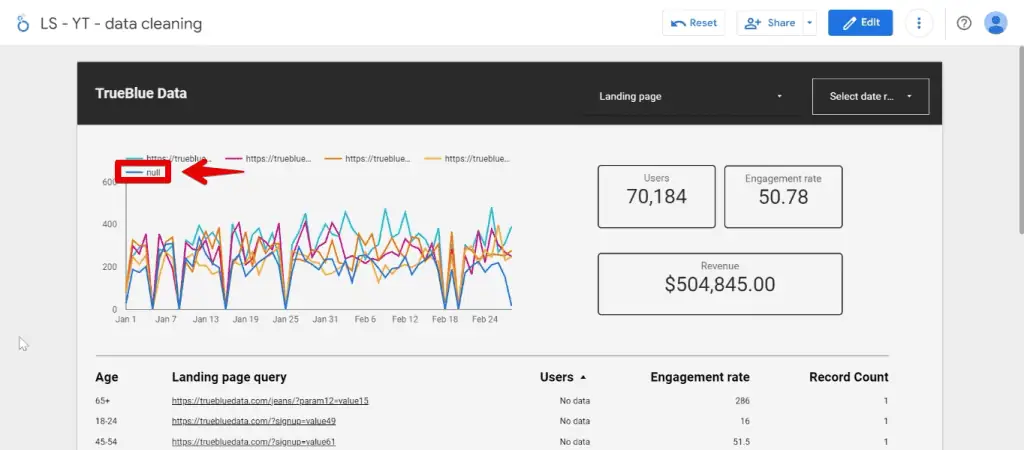Open the signup=value61 landing page link
The image size is (1024, 450).
click(253, 441)
